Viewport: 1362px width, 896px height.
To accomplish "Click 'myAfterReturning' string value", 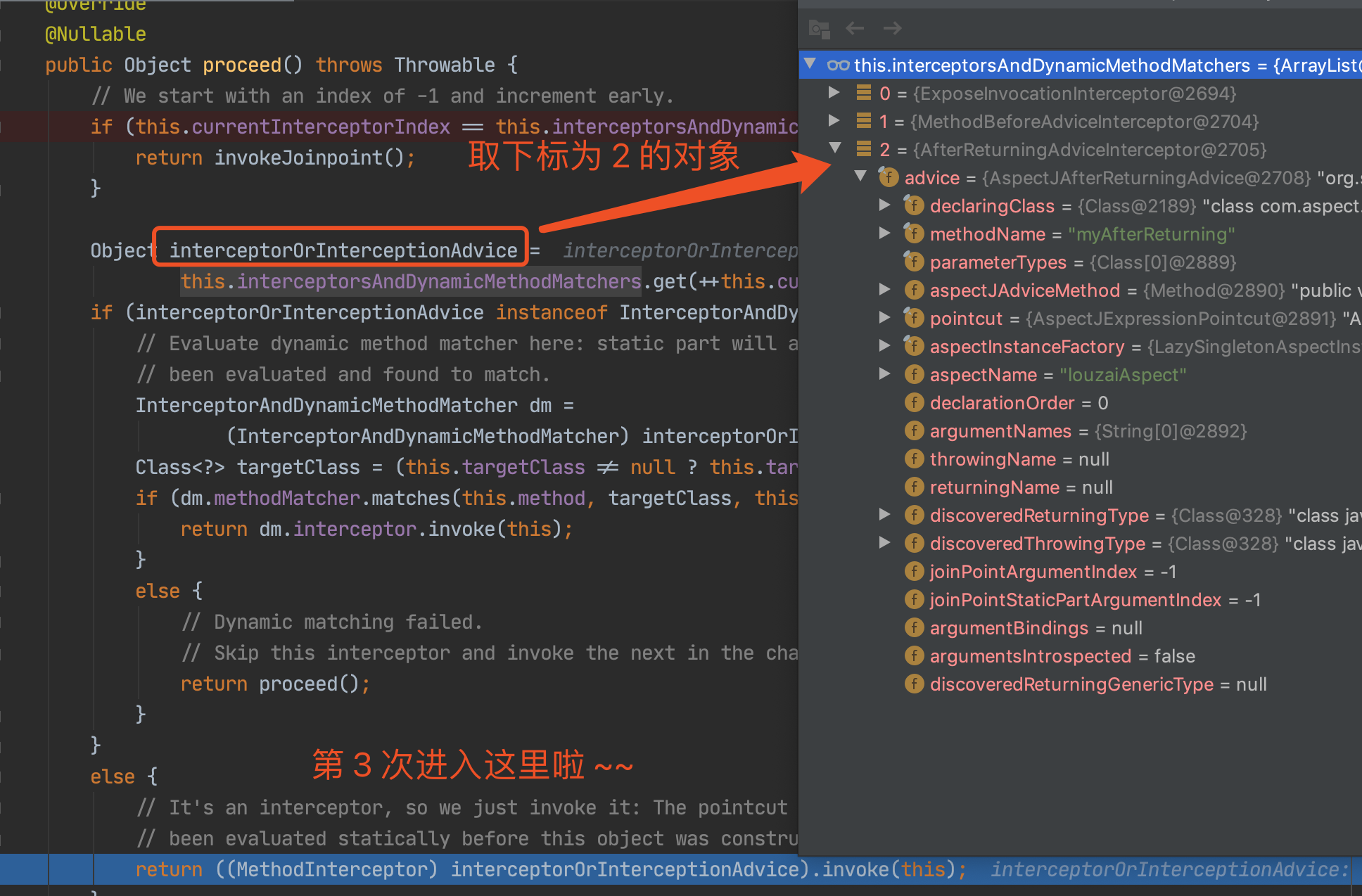I will (1152, 234).
